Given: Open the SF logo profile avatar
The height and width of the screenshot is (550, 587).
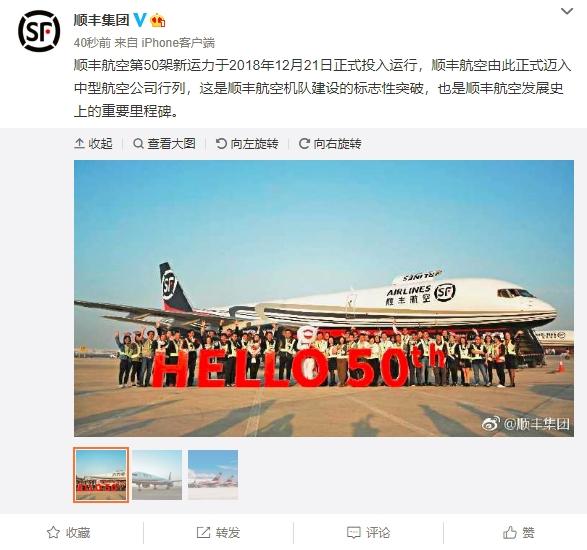Looking at the screenshot, I should pos(39,31).
